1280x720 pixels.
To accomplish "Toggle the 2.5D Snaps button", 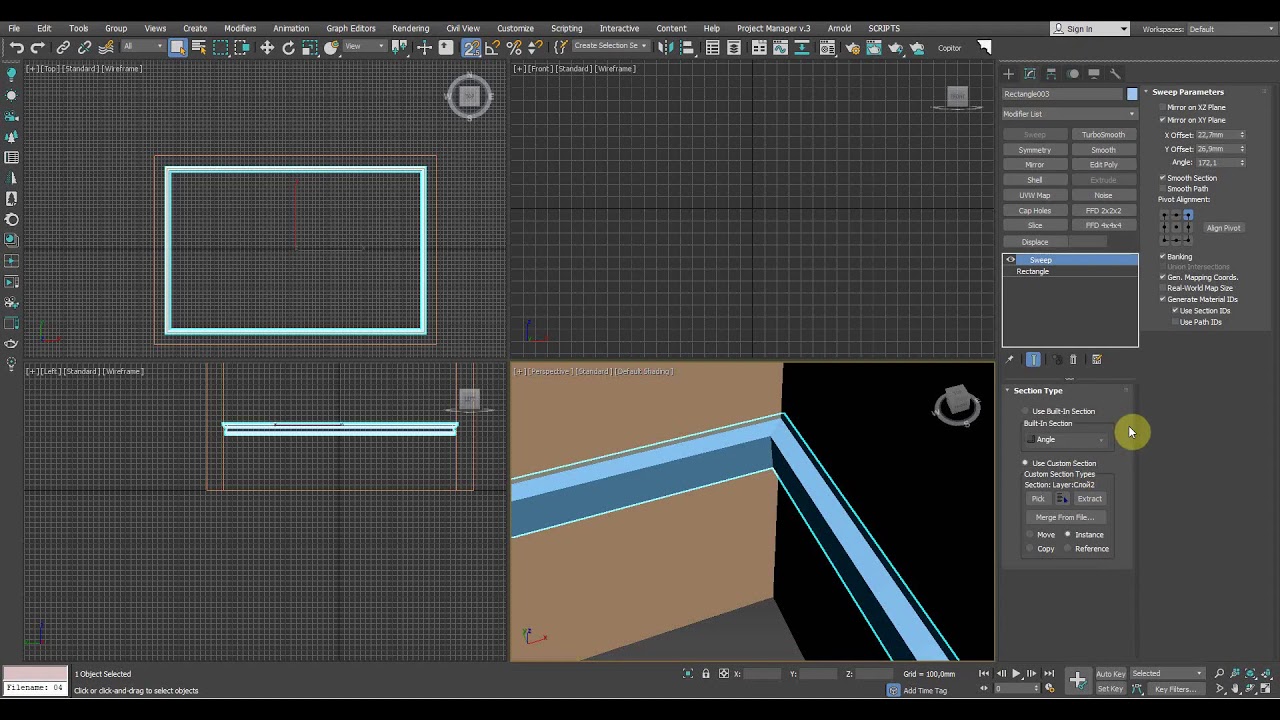I will point(471,48).
